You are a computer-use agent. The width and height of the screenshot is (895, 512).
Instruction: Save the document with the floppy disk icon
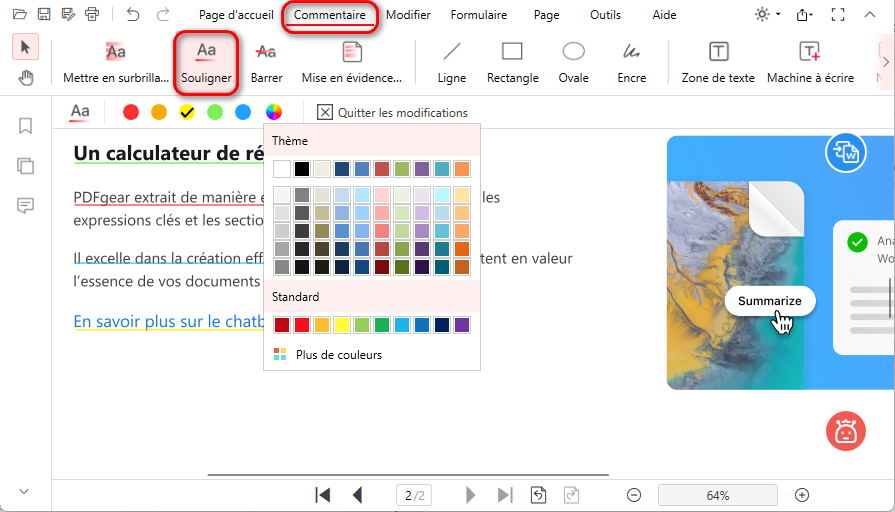click(x=44, y=14)
